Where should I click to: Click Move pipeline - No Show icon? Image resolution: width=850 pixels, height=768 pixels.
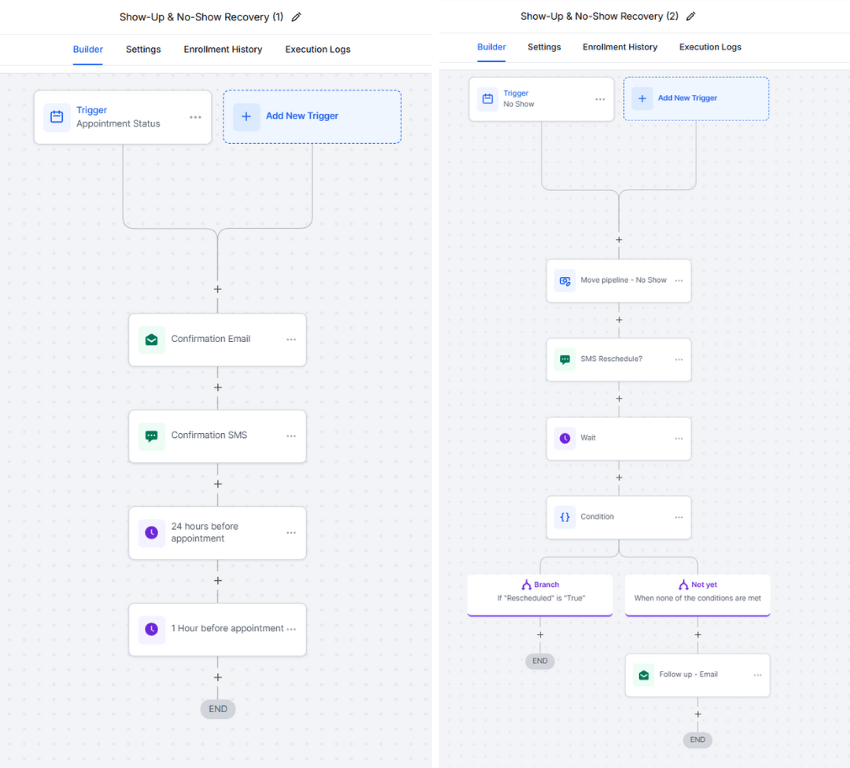(565, 281)
